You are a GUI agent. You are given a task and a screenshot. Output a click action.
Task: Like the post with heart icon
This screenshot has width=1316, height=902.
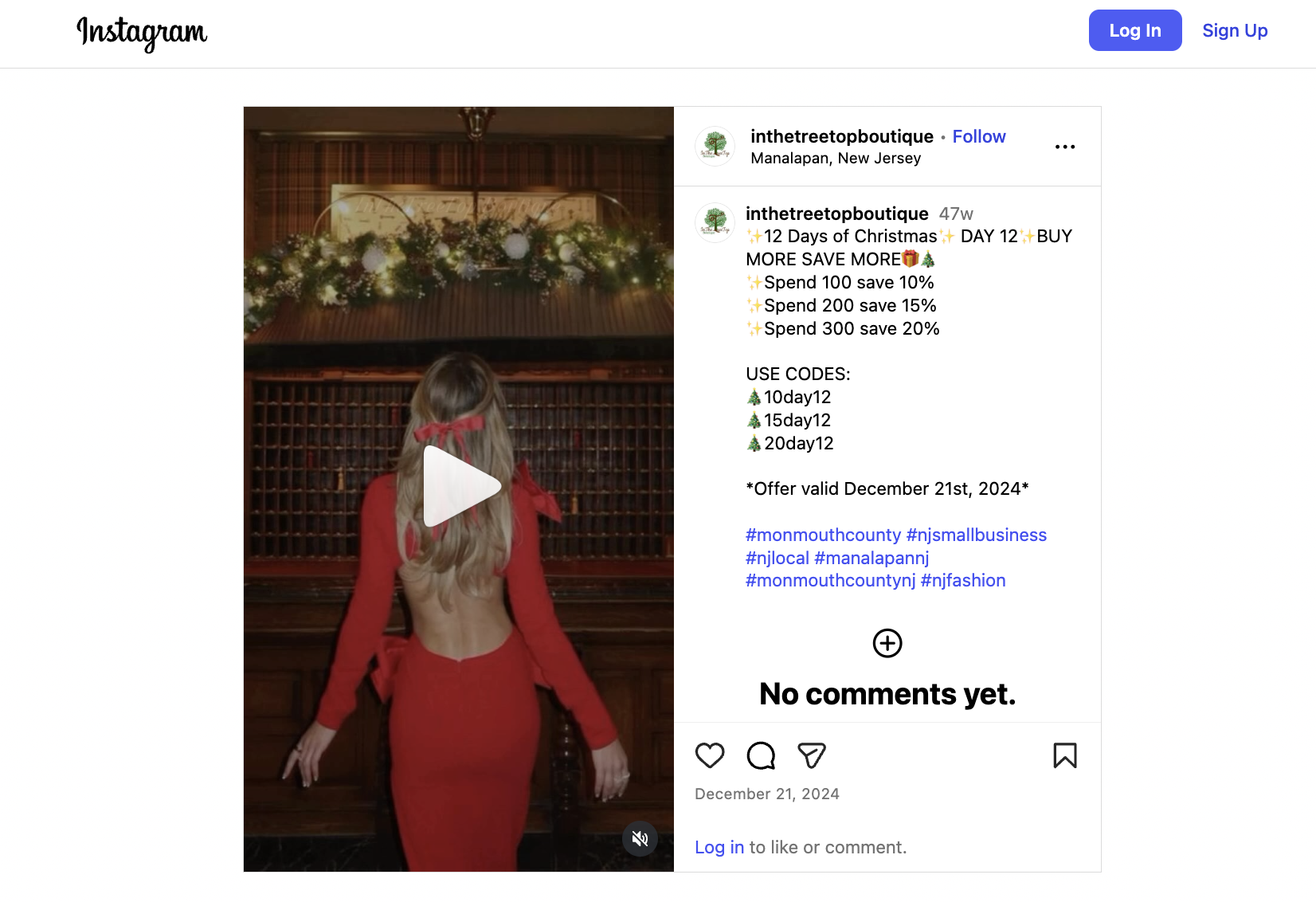(x=710, y=755)
